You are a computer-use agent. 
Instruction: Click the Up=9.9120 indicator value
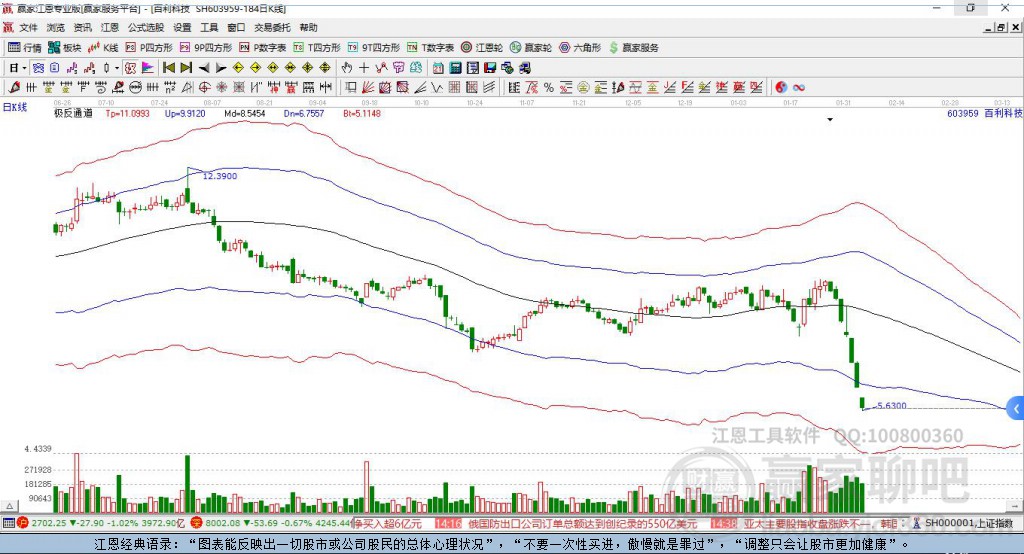coord(185,113)
